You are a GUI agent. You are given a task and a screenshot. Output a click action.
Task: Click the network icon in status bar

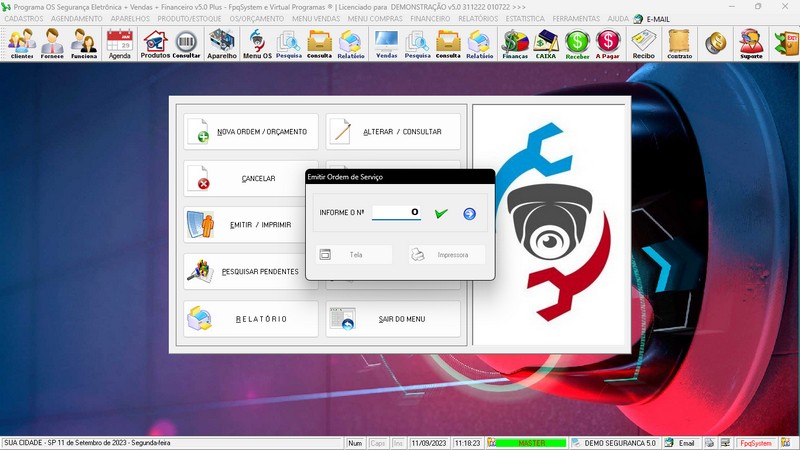[725, 443]
